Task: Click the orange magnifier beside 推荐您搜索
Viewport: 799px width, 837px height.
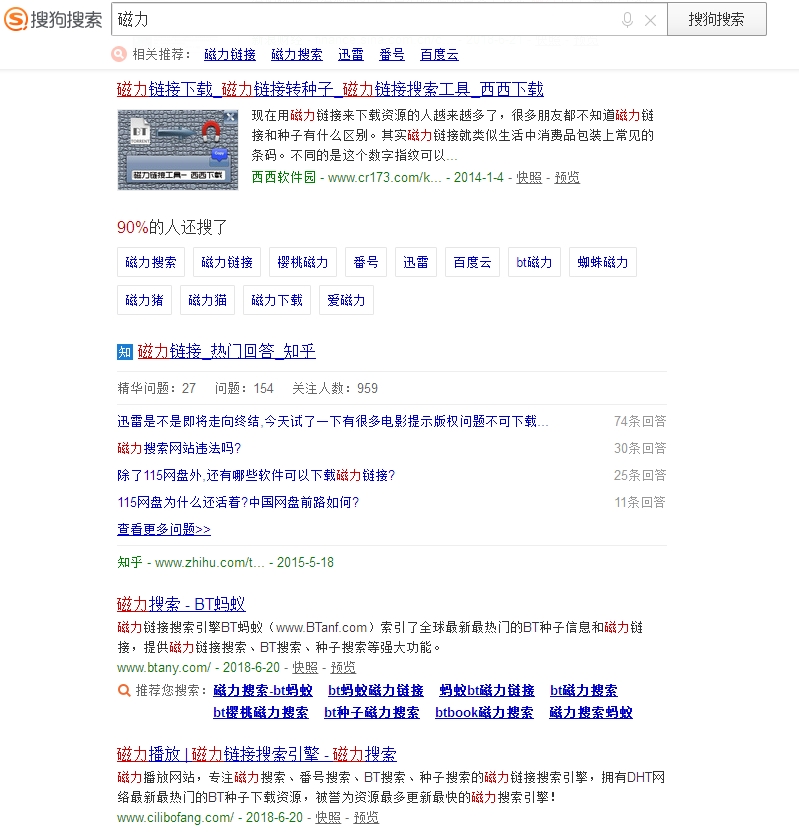Action: pyautogui.click(x=124, y=690)
